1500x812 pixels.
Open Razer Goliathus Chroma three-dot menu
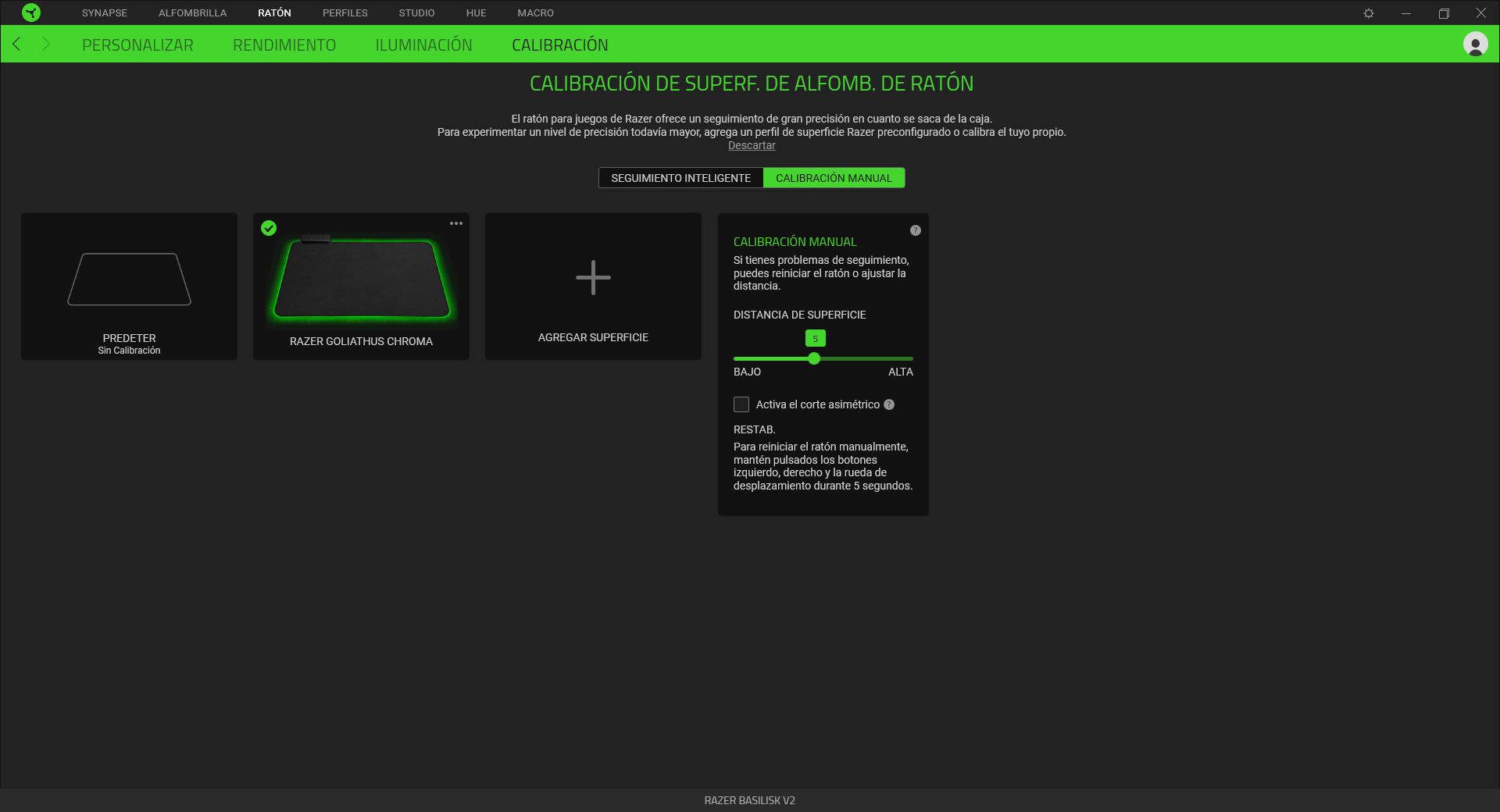456,224
